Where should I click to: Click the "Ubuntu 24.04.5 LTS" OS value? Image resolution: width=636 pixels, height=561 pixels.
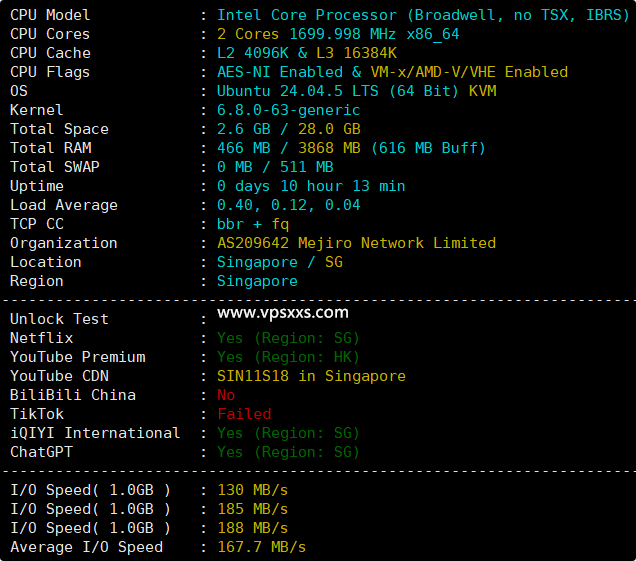coord(298,91)
